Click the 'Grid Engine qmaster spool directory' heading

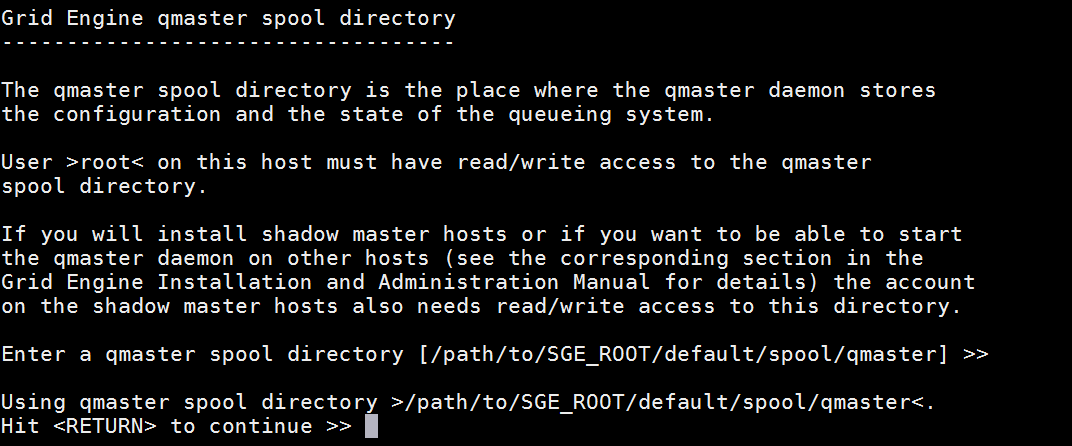[x=228, y=18]
